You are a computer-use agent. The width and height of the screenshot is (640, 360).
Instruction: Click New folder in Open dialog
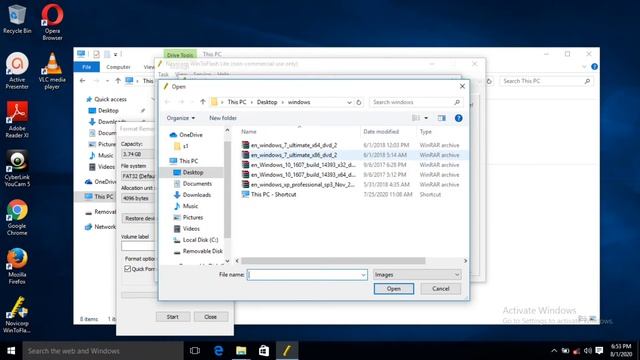coord(223,118)
